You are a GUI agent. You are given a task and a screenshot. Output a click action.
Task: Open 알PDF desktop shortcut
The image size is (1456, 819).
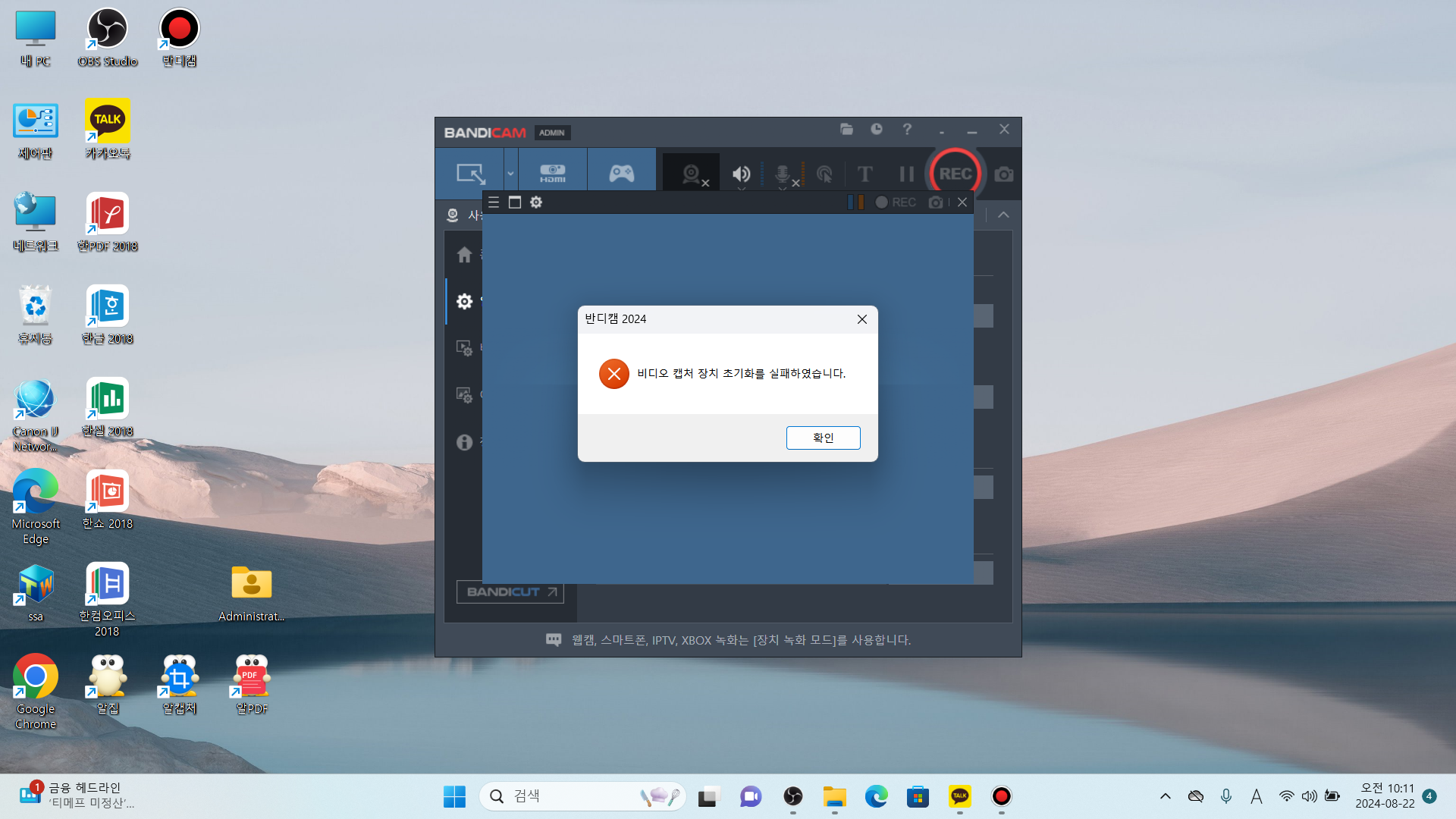point(252,686)
